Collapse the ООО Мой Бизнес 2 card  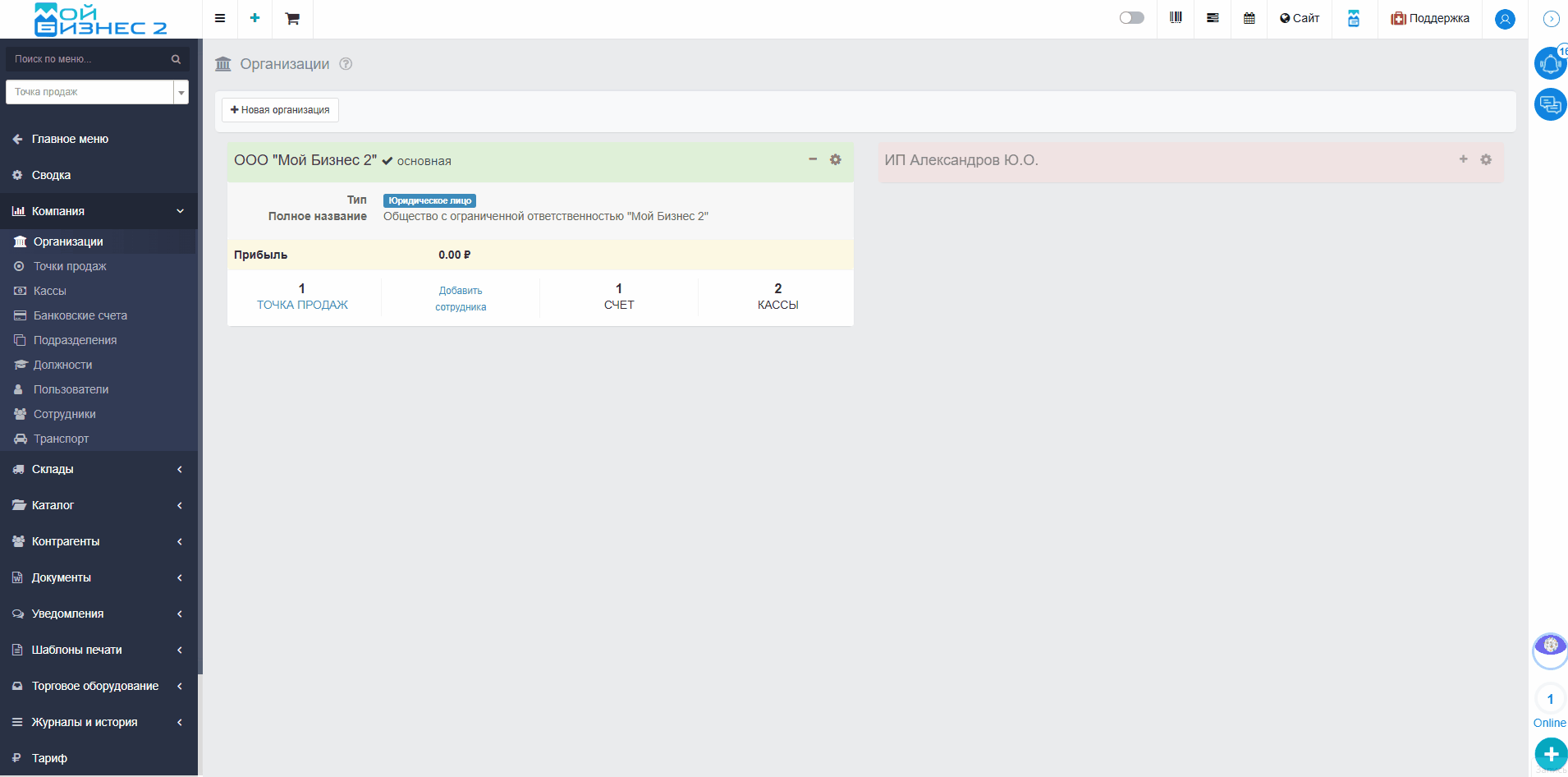[813, 159]
